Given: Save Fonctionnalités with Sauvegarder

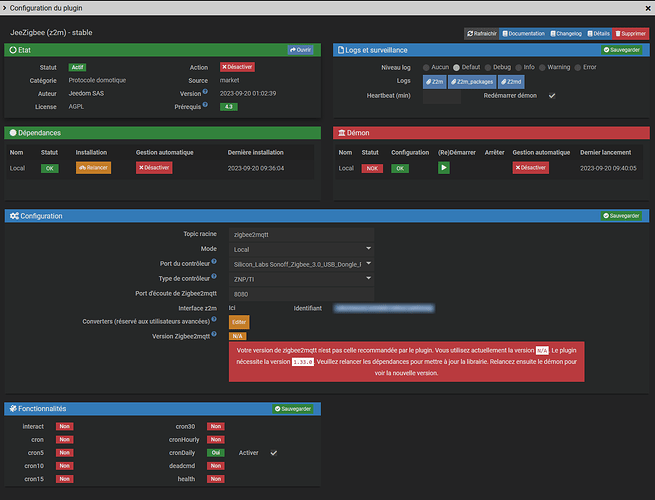Looking at the screenshot, I should pyautogui.click(x=293, y=409).
